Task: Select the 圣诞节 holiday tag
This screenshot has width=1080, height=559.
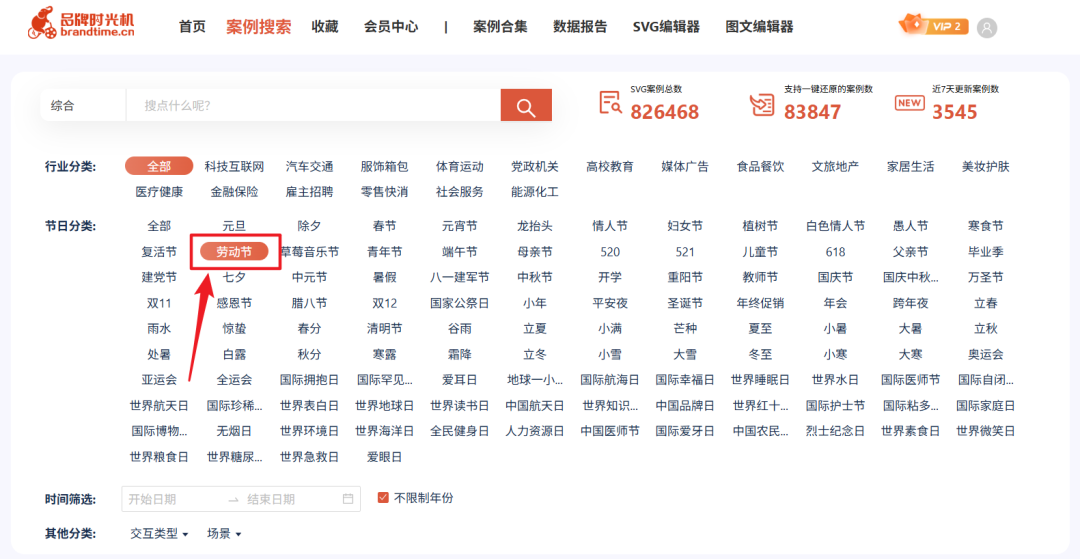Action: click(x=685, y=303)
